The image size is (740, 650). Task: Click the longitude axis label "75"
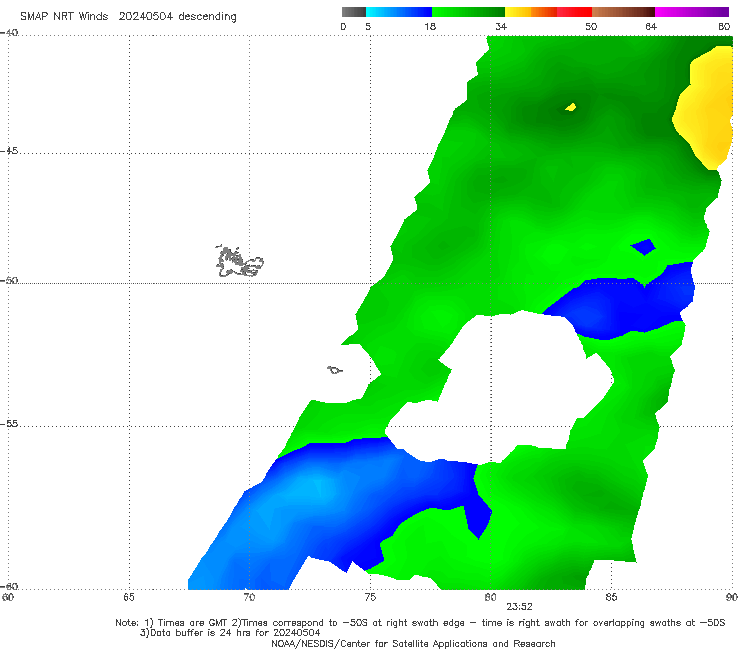370,597
